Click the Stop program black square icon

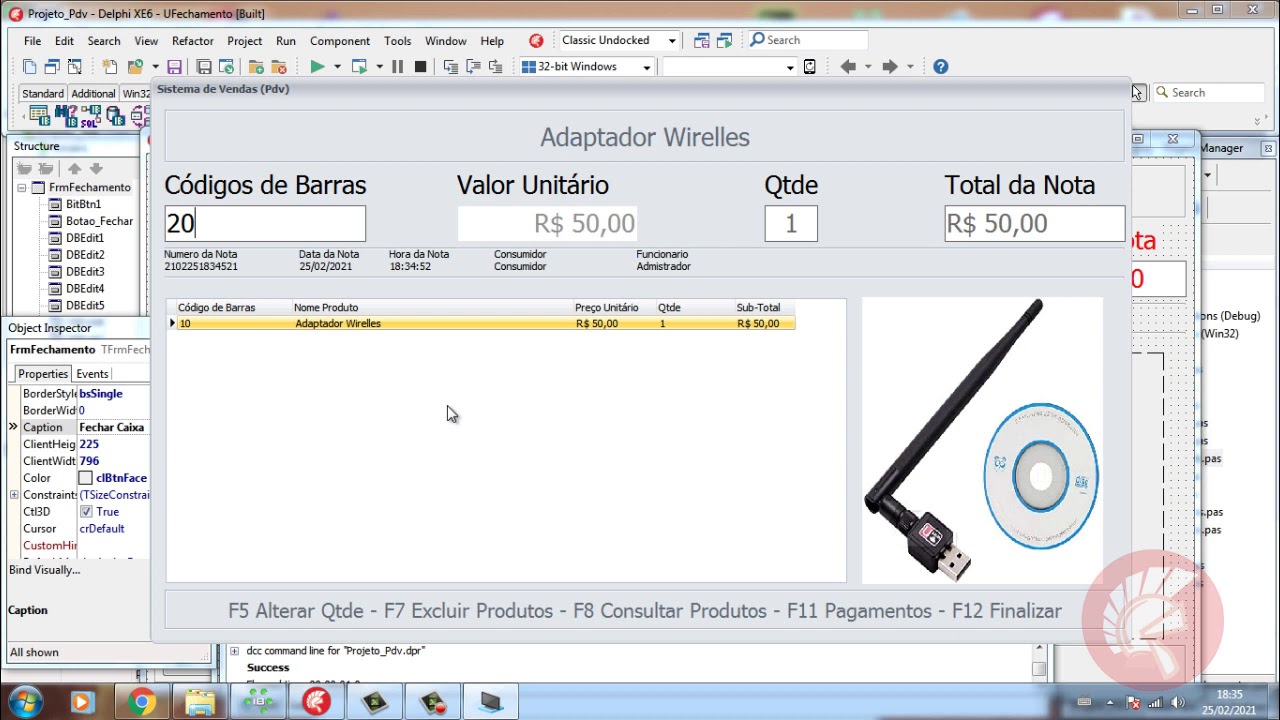pyautogui.click(x=420, y=67)
